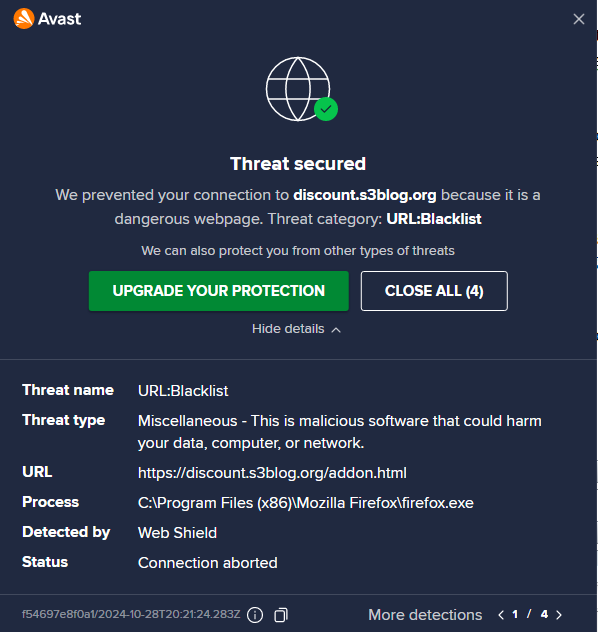The image size is (598, 632).
Task: Click Close All (4) button
Action: point(434,291)
